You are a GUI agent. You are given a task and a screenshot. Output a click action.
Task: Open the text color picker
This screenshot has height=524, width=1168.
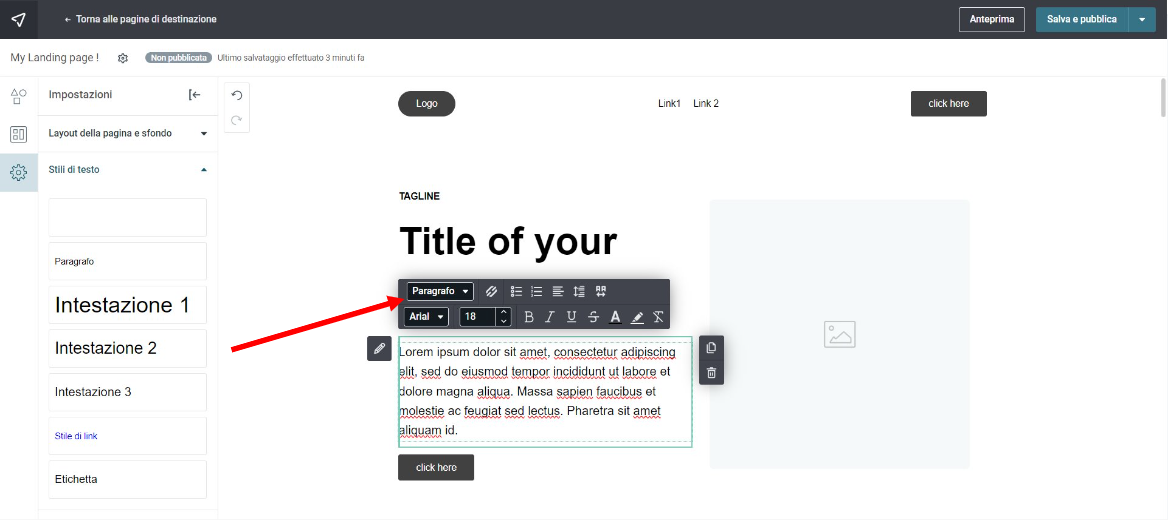tap(615, 317)
